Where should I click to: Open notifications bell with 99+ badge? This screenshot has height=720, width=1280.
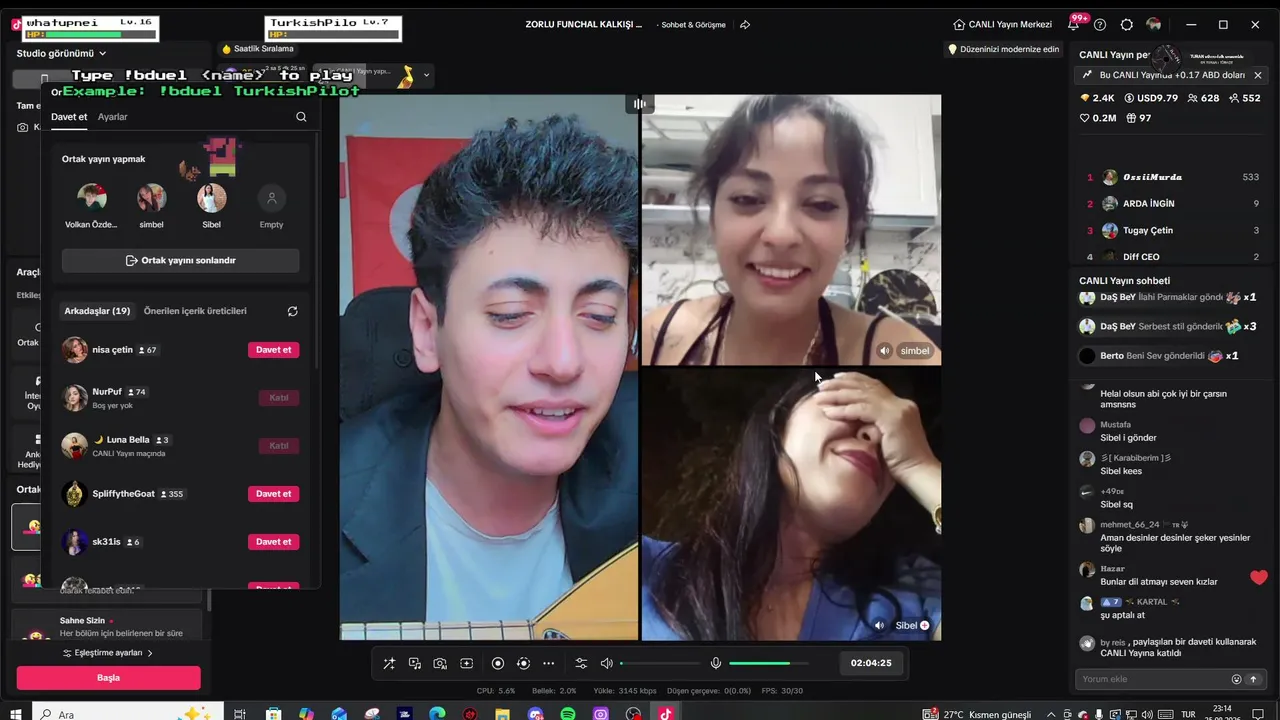[1073, 24]
